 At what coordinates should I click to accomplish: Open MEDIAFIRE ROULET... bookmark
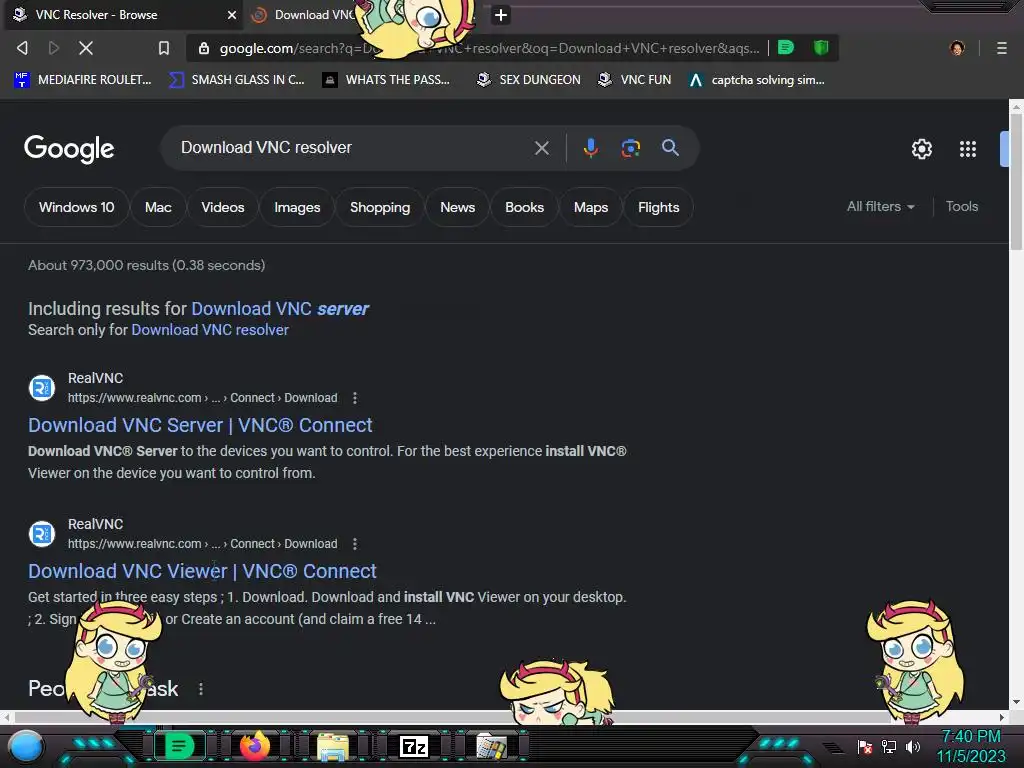pyautogui.click(x=82, y=80)
